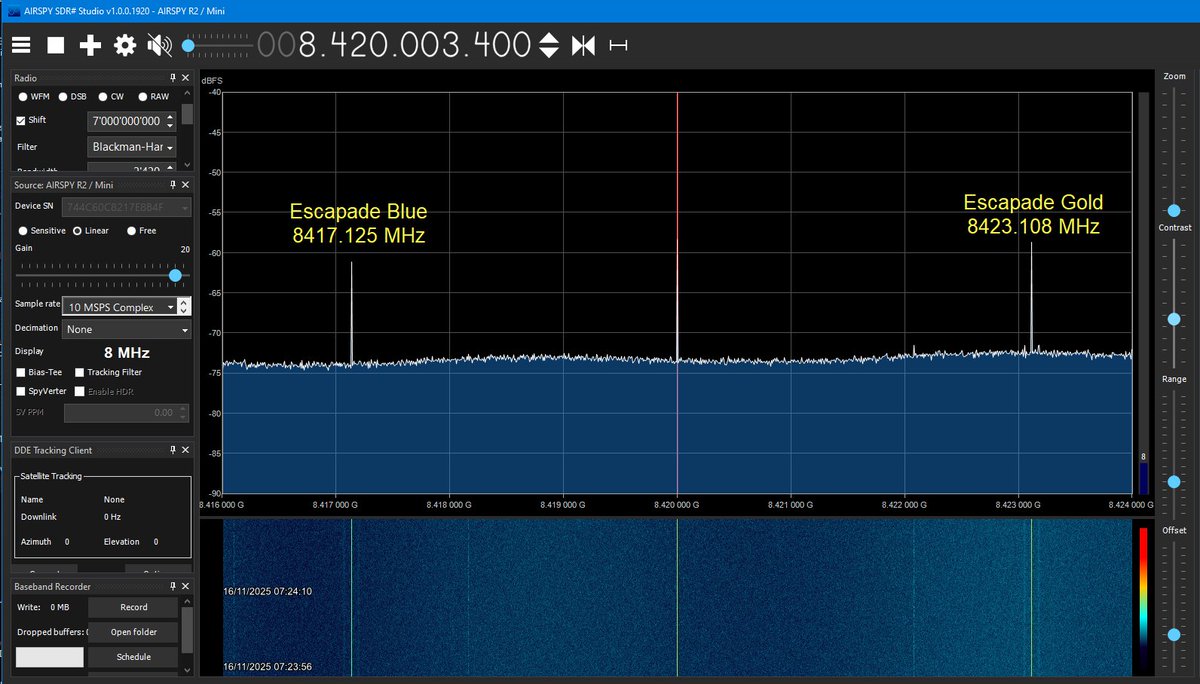Stop reception with the square stop icon
This screenshot has width=1200, height=684.
(x=55, y=44)
